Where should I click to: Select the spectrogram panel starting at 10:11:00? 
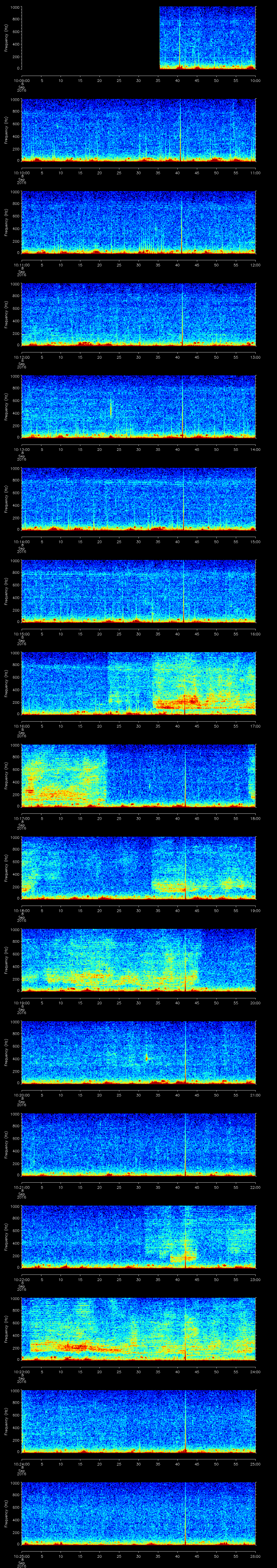139,222
